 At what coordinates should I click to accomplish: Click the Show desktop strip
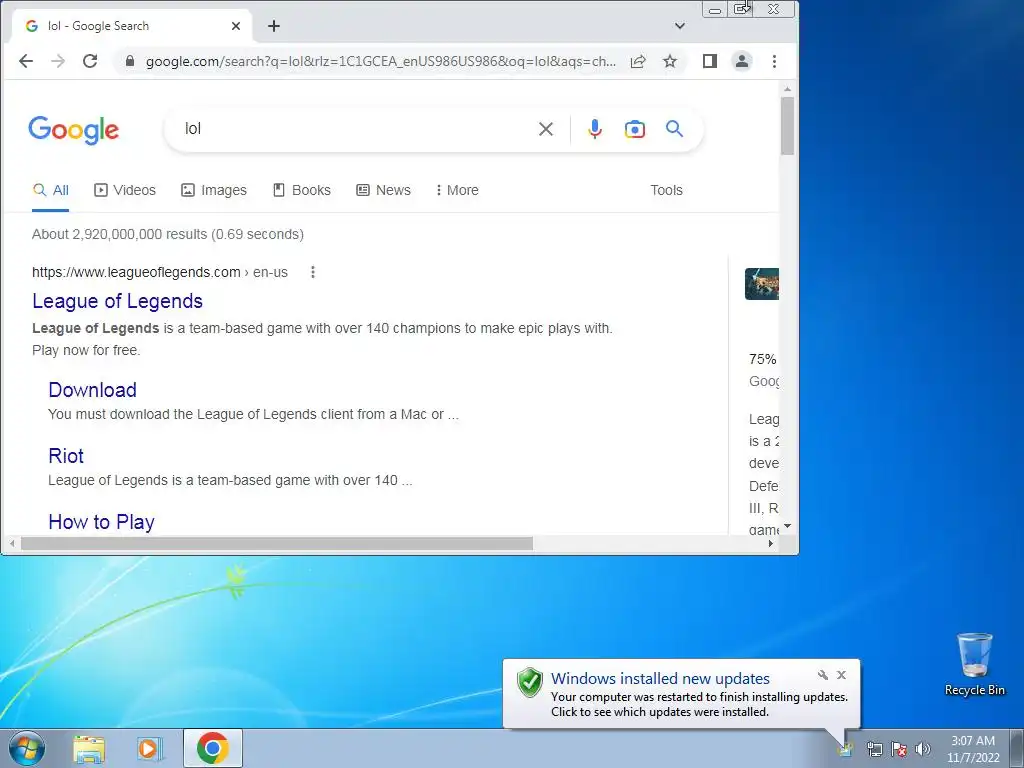click(1017, 748)
